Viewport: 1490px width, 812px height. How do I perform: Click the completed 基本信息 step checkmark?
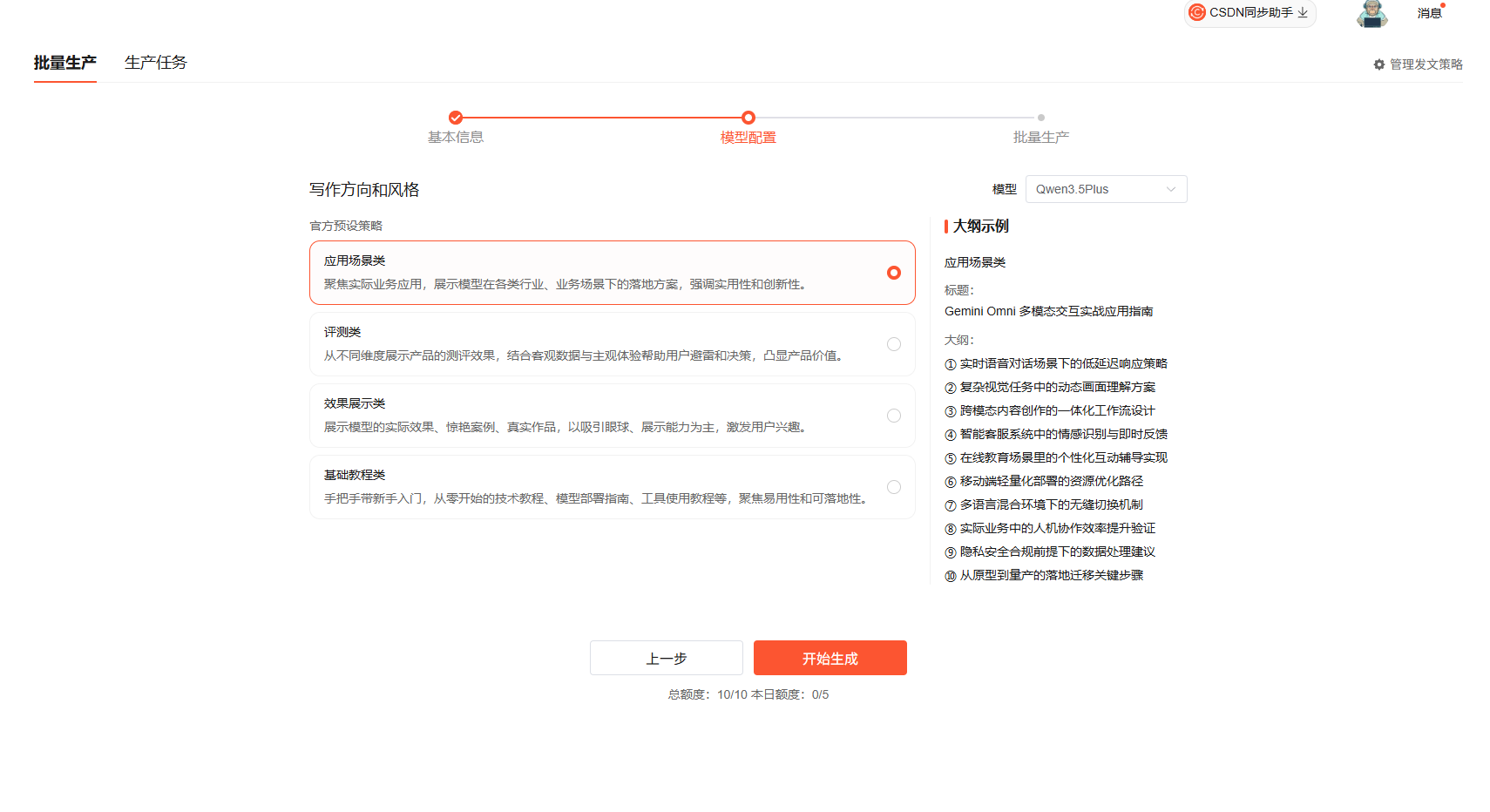pyautogui.click(x=456, y=118)
